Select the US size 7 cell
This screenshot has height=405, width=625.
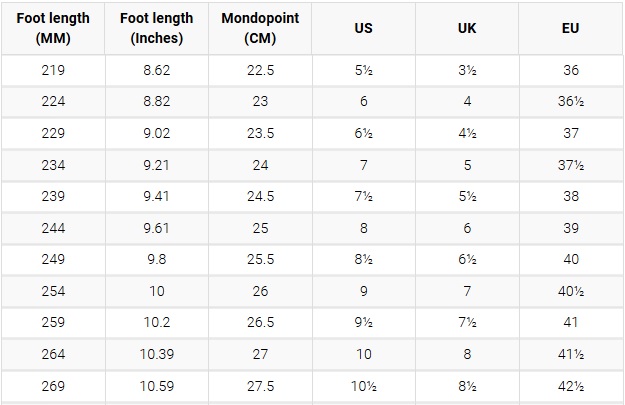[x=364, y=165]
